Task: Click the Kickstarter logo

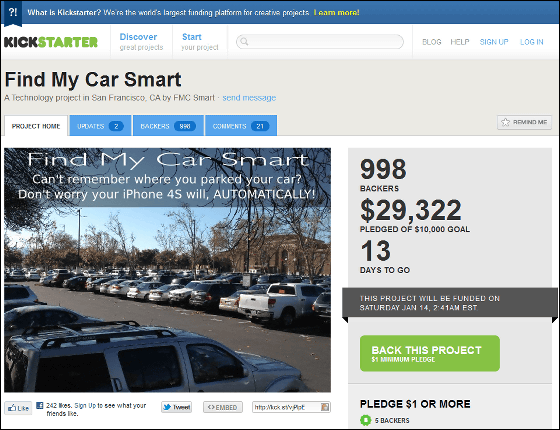Action: point(51,42)
